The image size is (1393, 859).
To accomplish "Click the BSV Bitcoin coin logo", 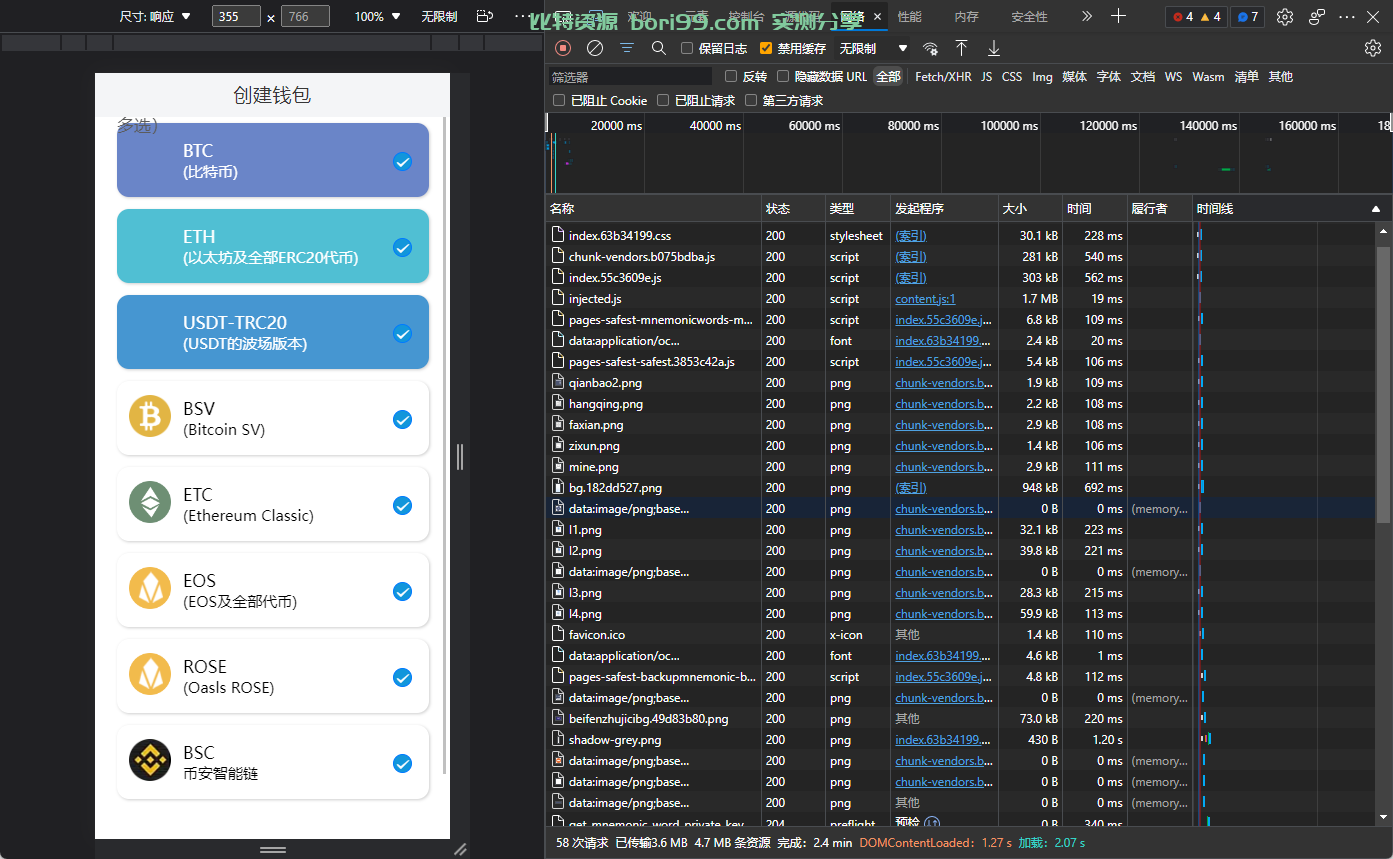I will [150, 417].
